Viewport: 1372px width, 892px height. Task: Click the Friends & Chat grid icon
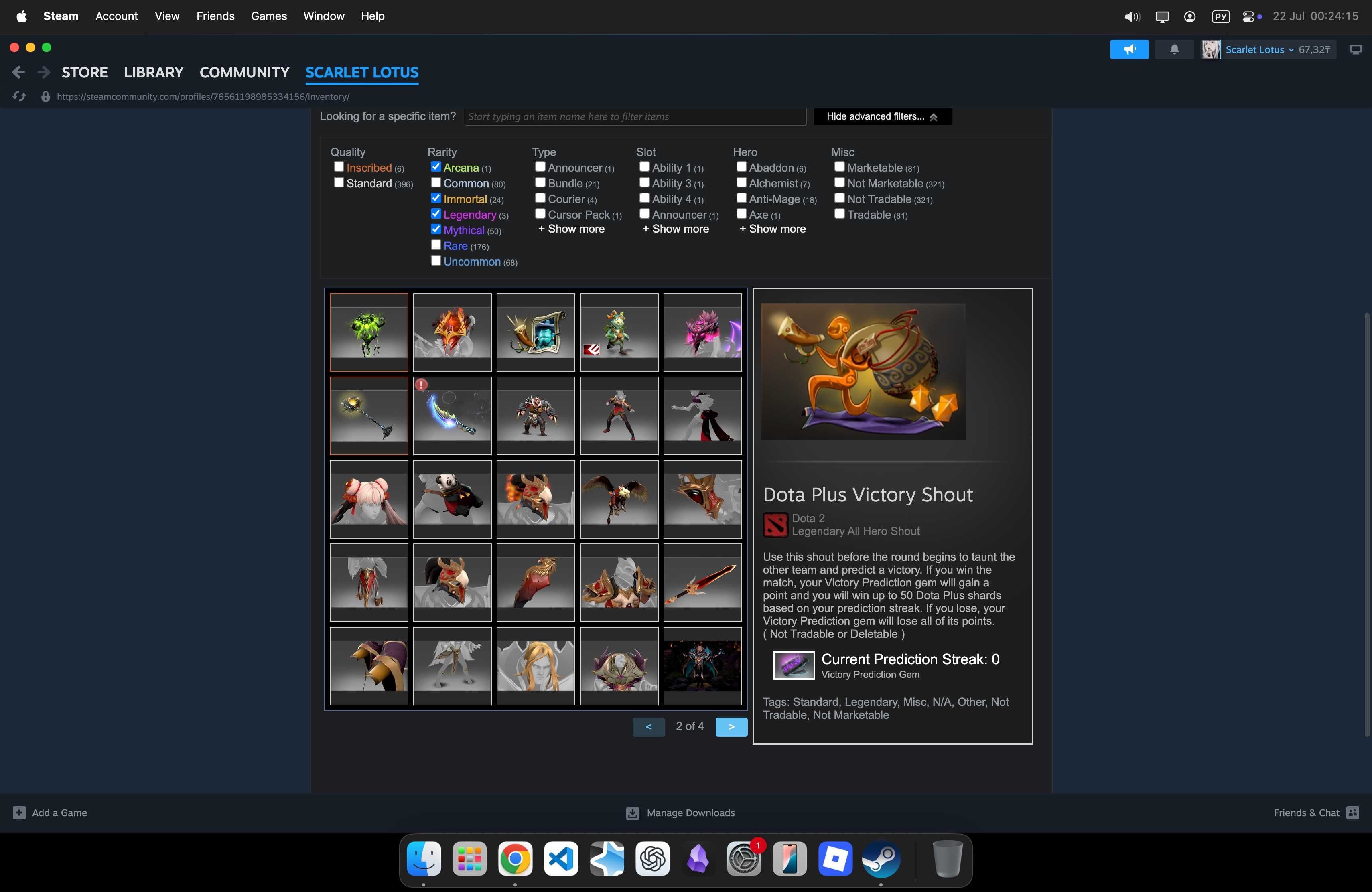coord(1352,813)
